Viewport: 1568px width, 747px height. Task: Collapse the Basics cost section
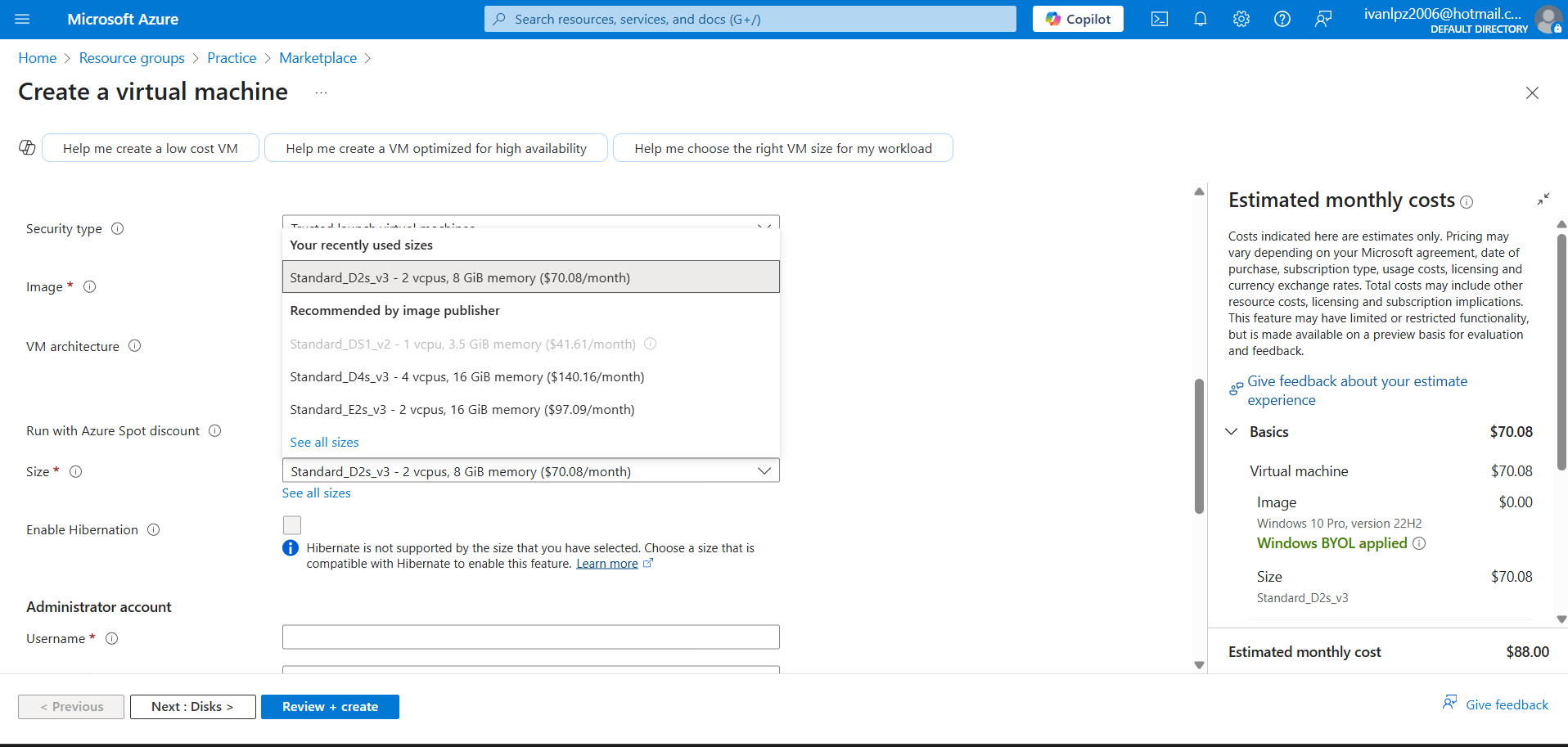click(x=1232, y=431)
